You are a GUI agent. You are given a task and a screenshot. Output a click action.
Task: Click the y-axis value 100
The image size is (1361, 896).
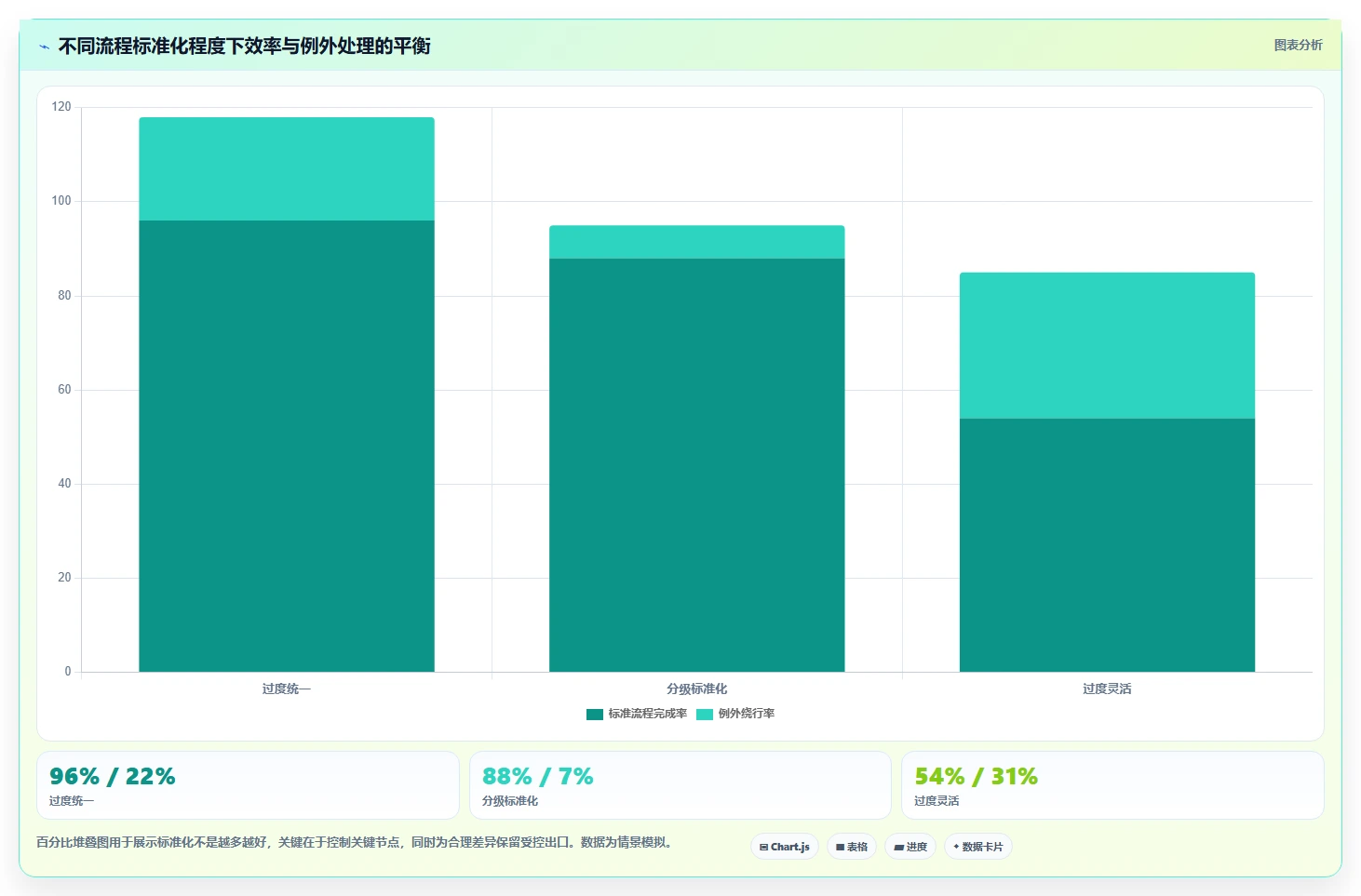[61, 201]
